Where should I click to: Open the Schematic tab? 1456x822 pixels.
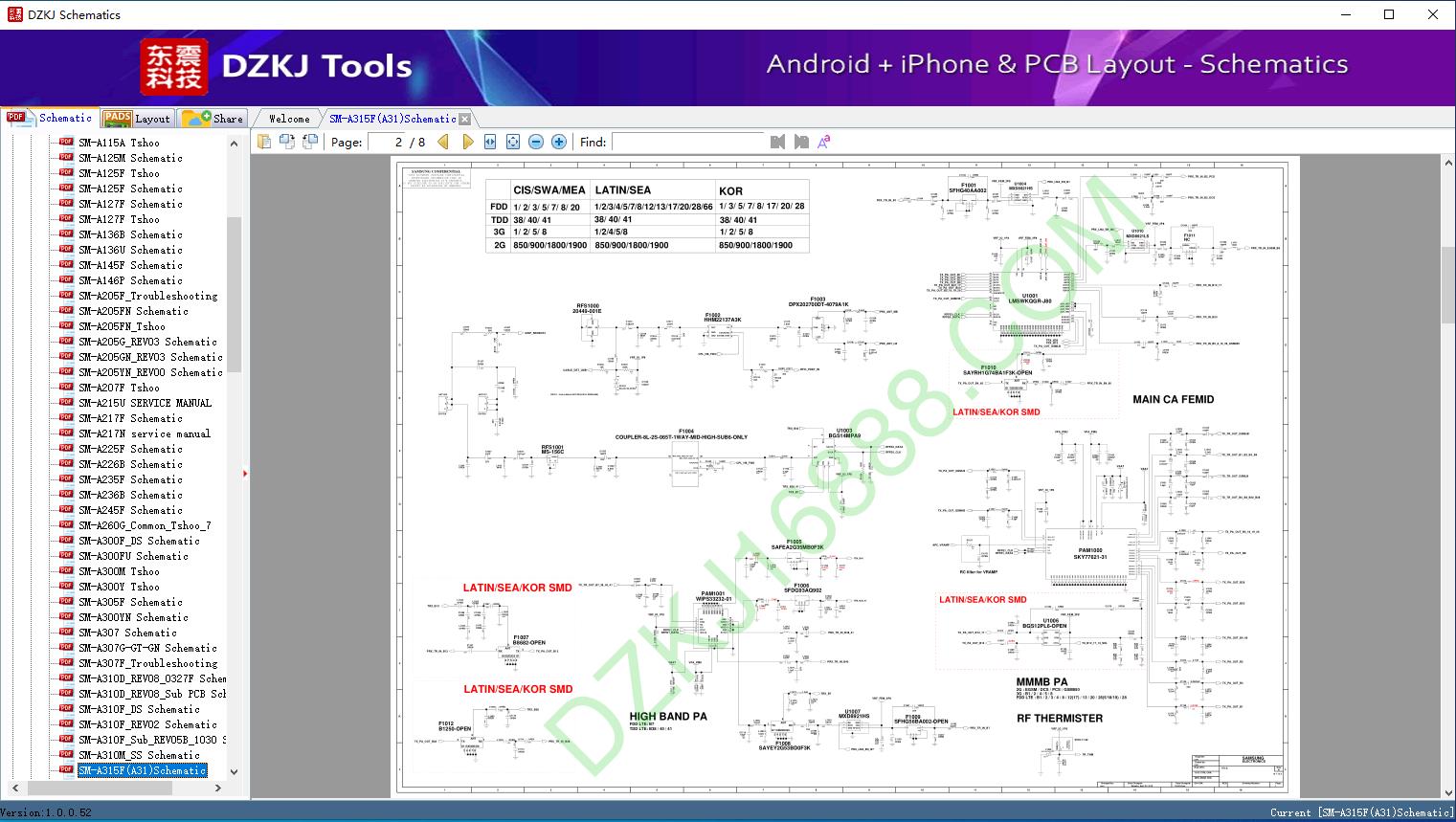pos(50,118)
